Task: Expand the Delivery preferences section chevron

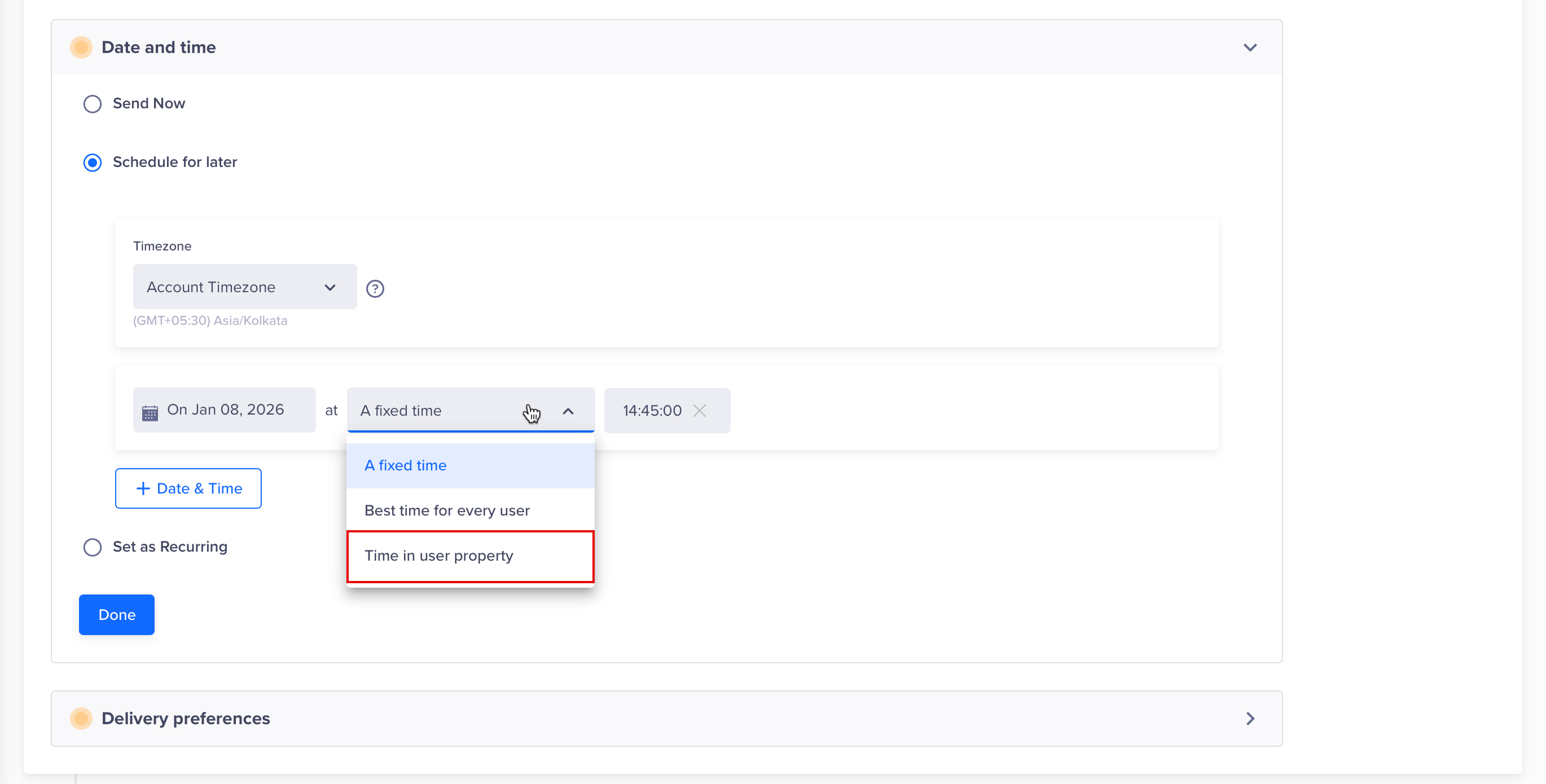Action: [1250, 718]
